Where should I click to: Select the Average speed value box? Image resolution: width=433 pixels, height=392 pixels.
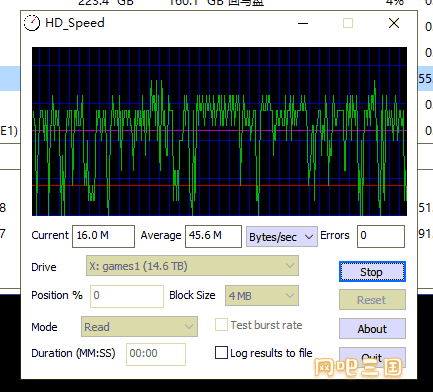coord(213,236)
